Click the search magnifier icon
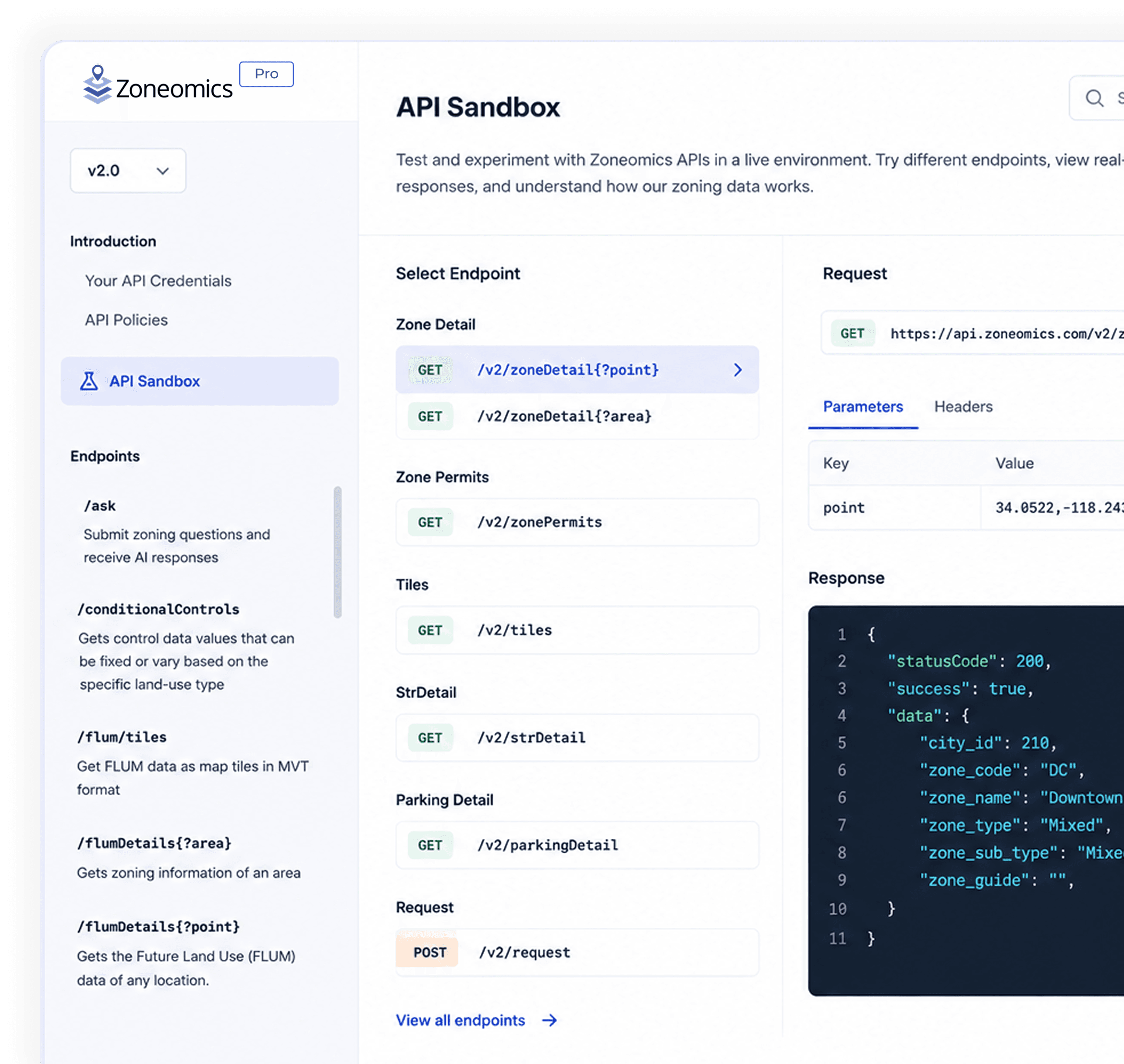Screen dimensions: 1124x1064 pos(1095,98)
